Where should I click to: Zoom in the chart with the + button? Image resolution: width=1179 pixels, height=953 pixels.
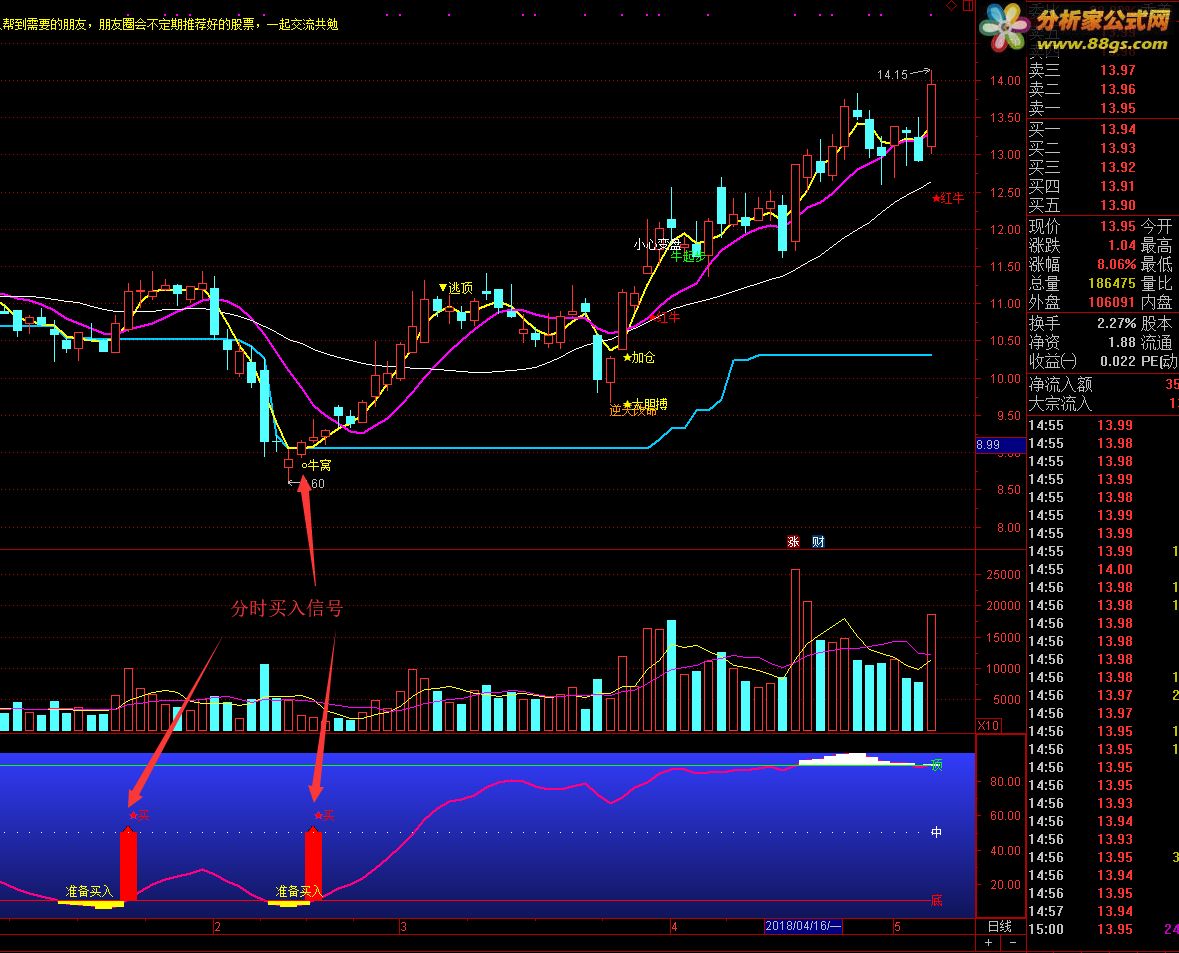(x=989, y=942)
